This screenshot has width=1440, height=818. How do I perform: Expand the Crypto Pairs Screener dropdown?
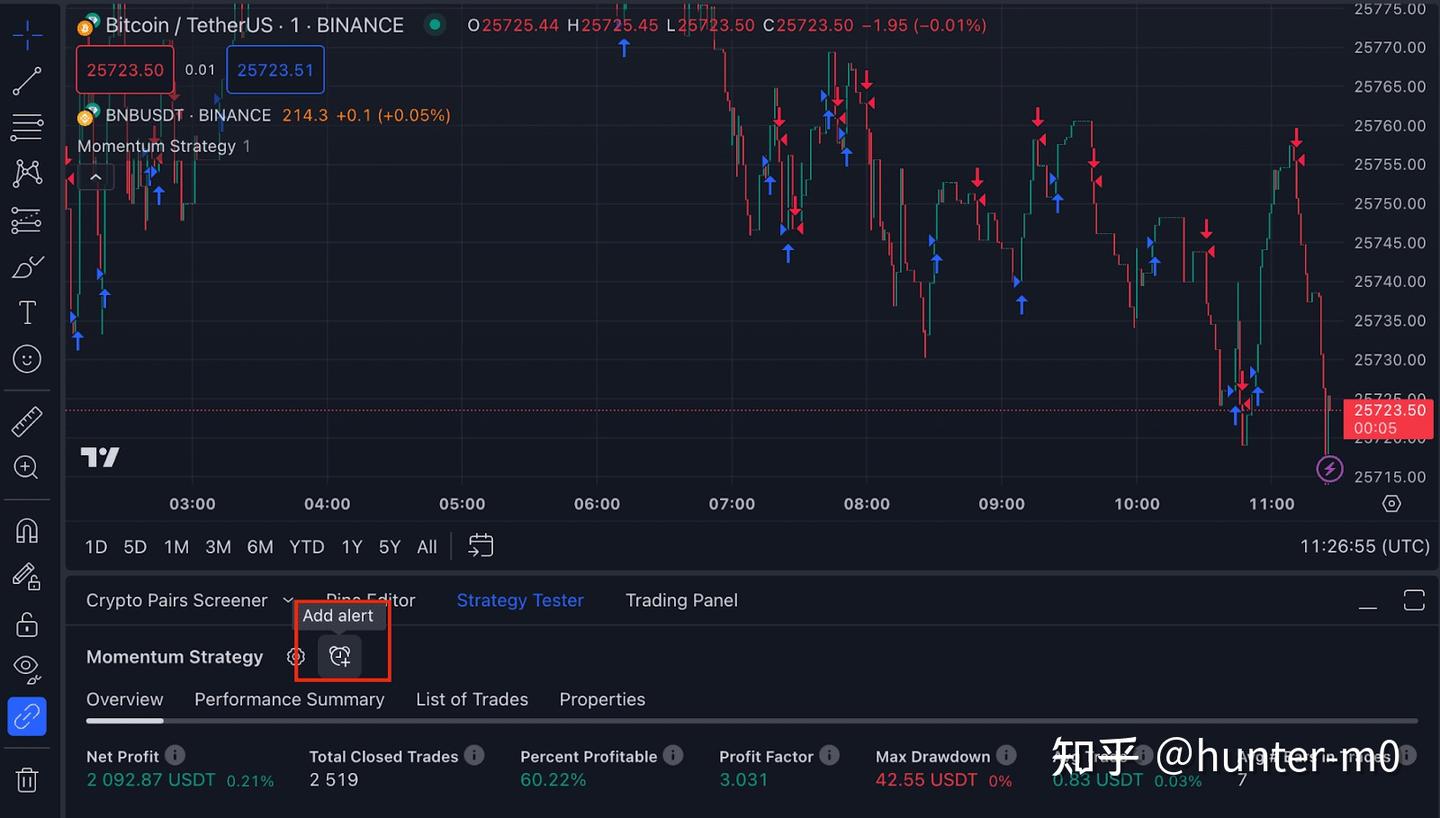pyautogui.click(x=288, y=600)
